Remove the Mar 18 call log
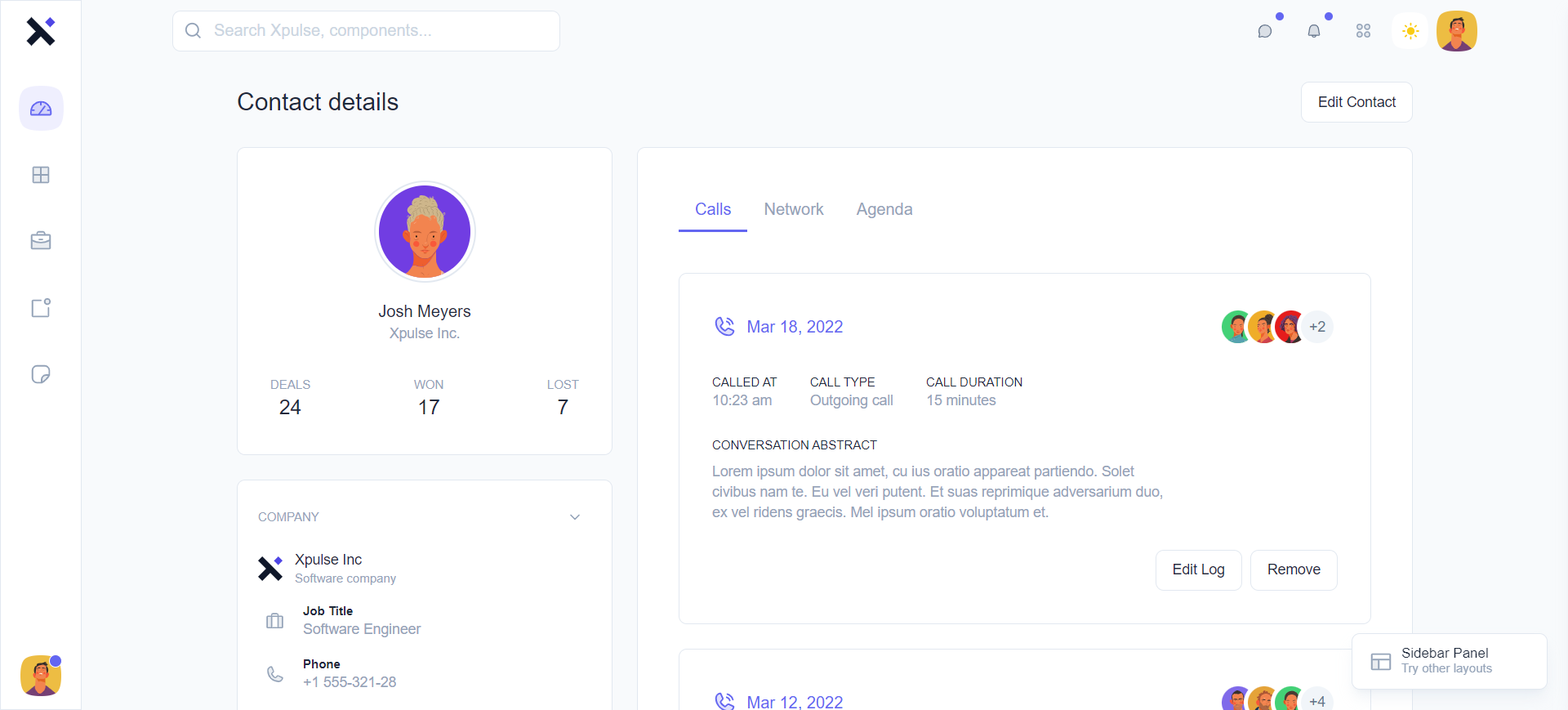 1294,569
